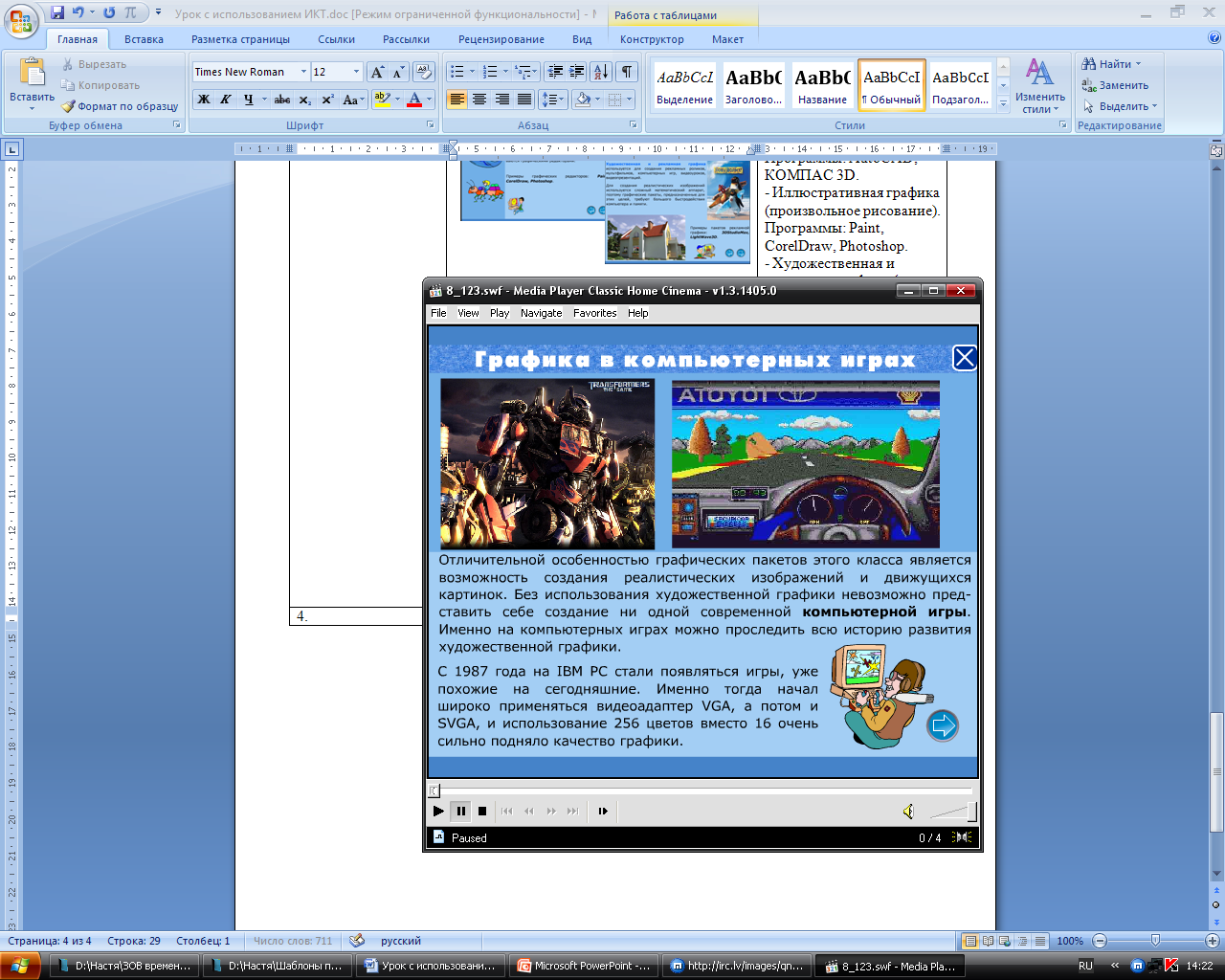Open the line spacing dropdown
Screen dimensions: 1225x980
[553, 100]
